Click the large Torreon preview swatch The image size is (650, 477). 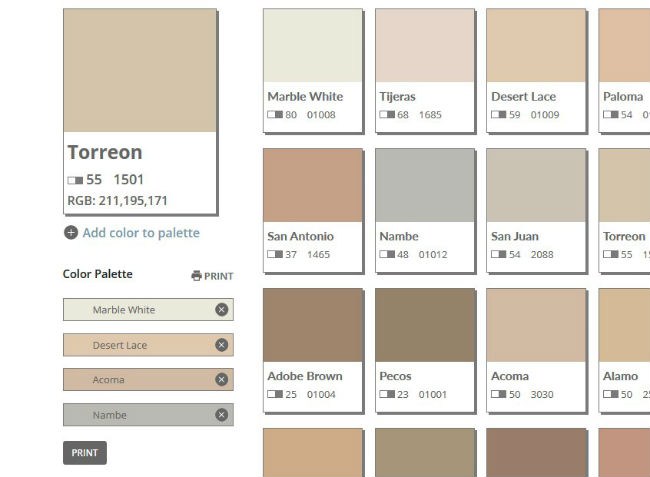(x=140, y=70)
